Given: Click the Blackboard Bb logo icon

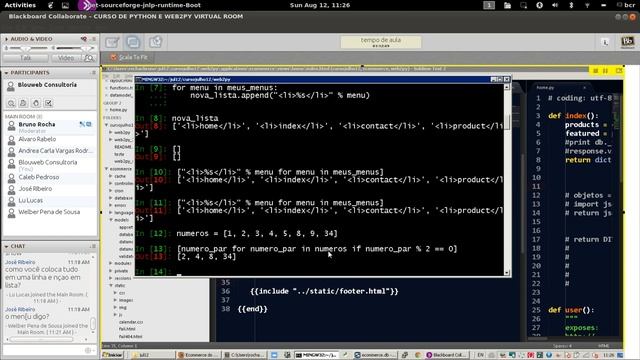Looking at the screenshot, I should [628, 42].
